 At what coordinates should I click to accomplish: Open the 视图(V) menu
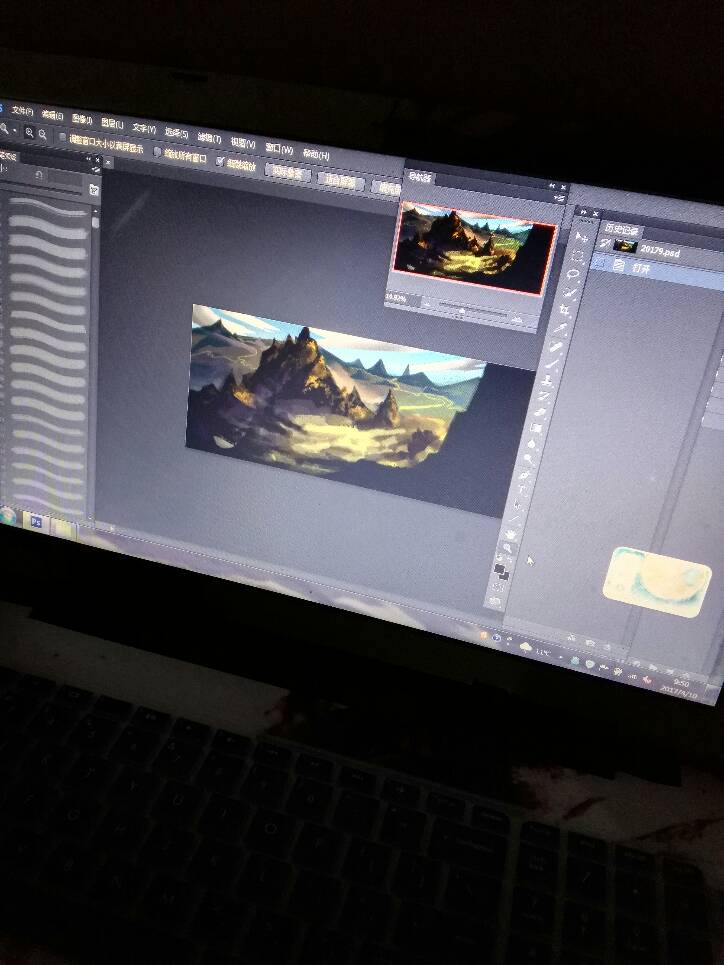pos(243,143)
